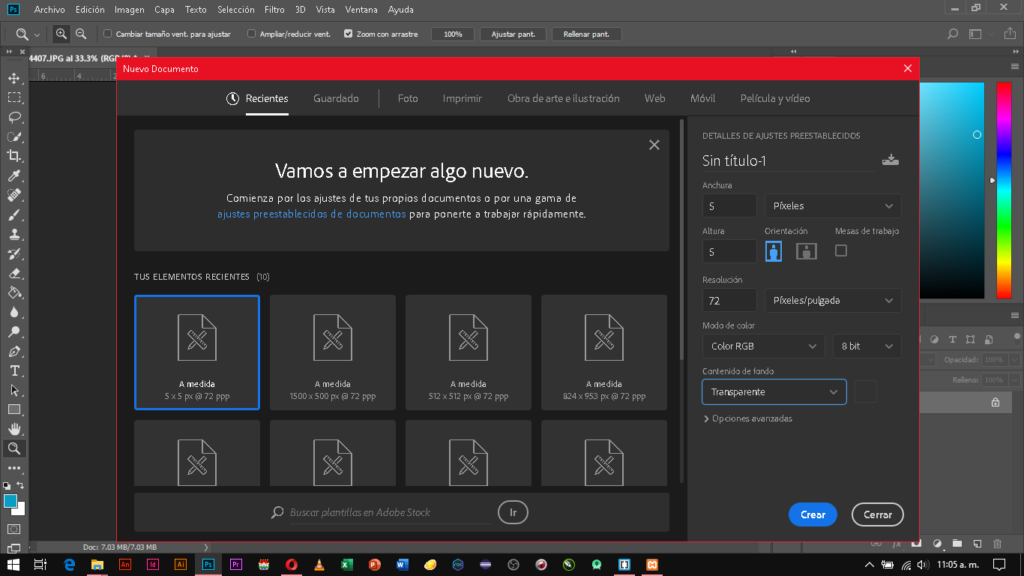Click the Crear button

812,515
